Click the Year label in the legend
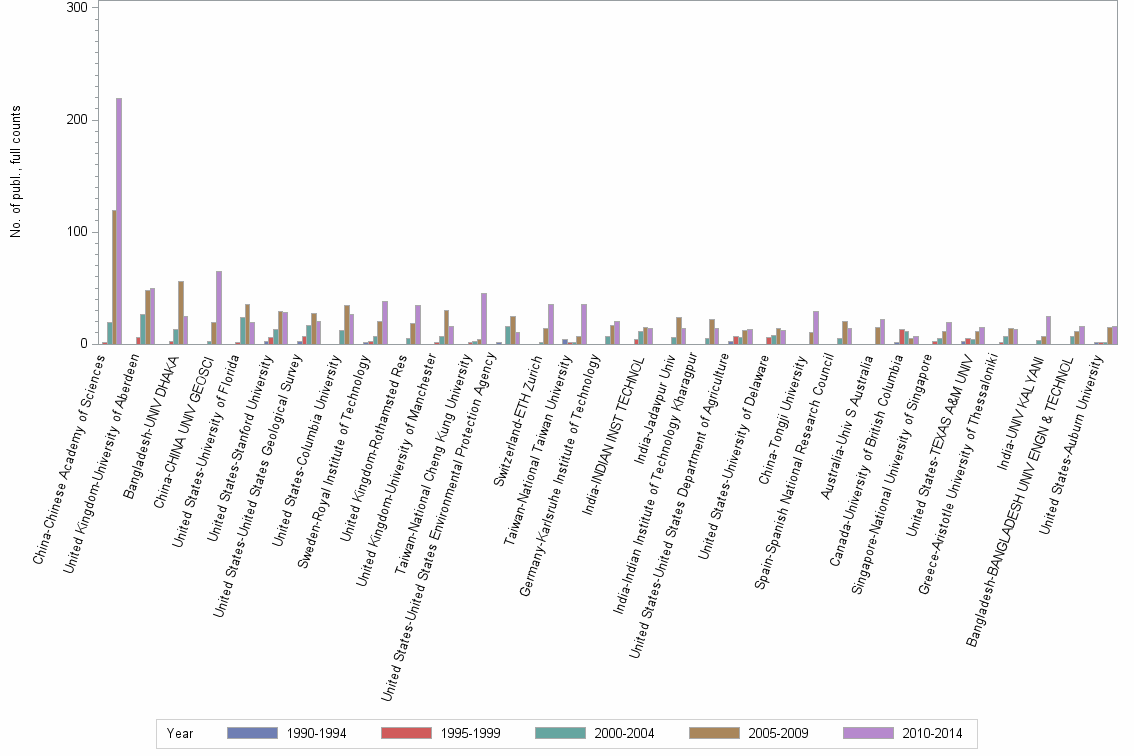This screenshot has width=1134, height=756. tap(180, 733)
